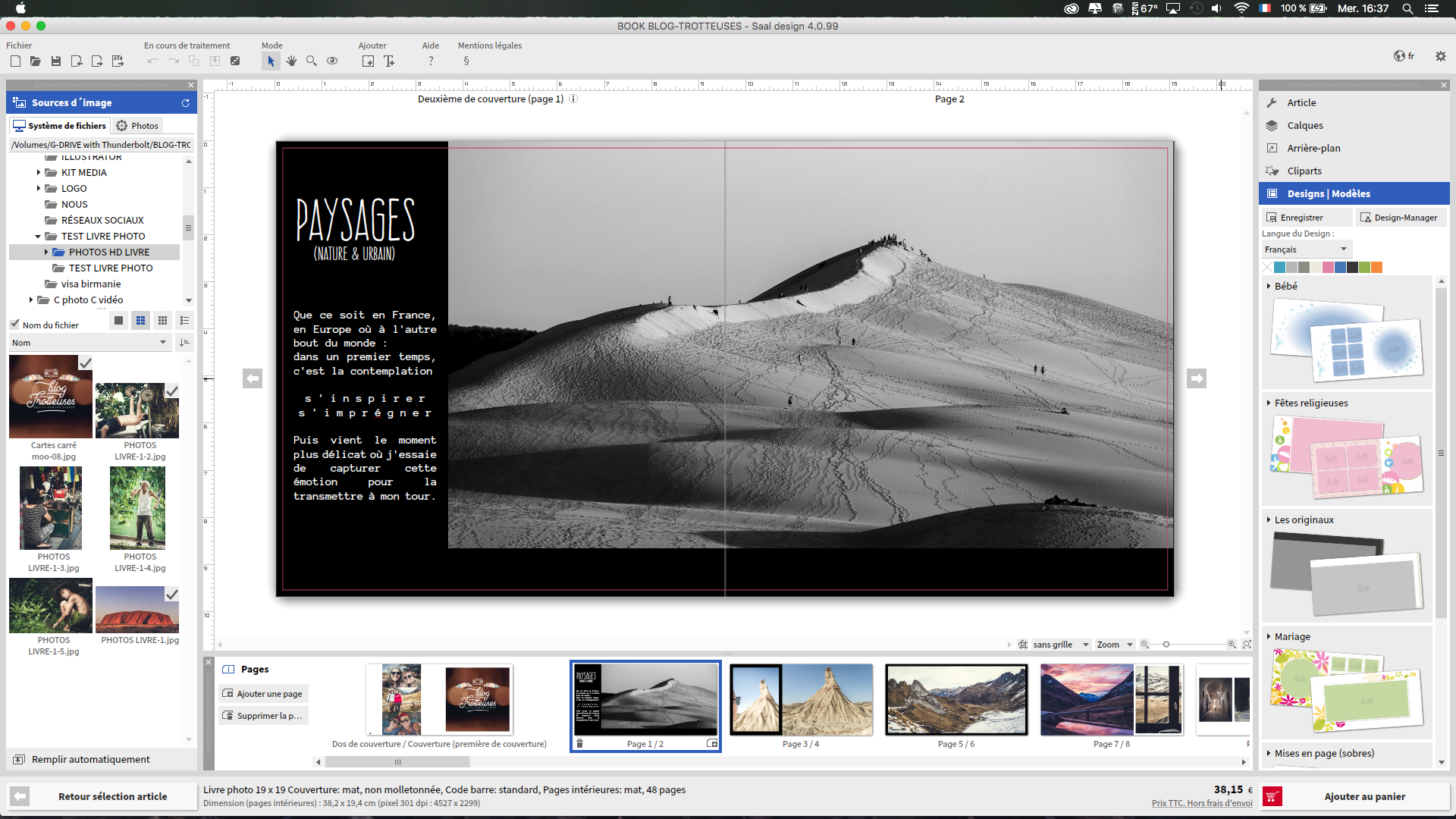Viewport: 1456px width, 819px height.
Task: Open the Français design language dropdown
Action: coord(1306,249)
